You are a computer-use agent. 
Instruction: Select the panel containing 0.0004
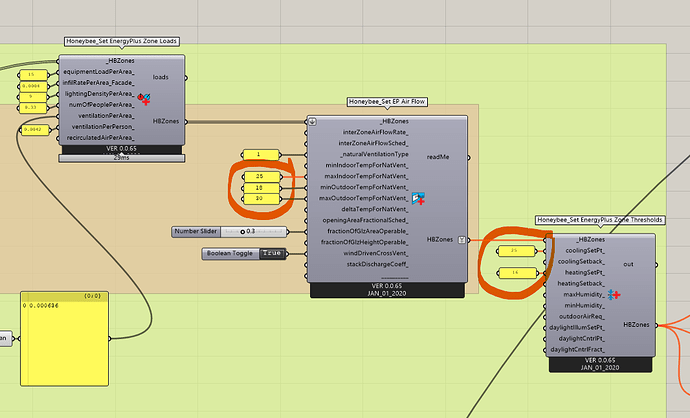click(x=33, y=86)
